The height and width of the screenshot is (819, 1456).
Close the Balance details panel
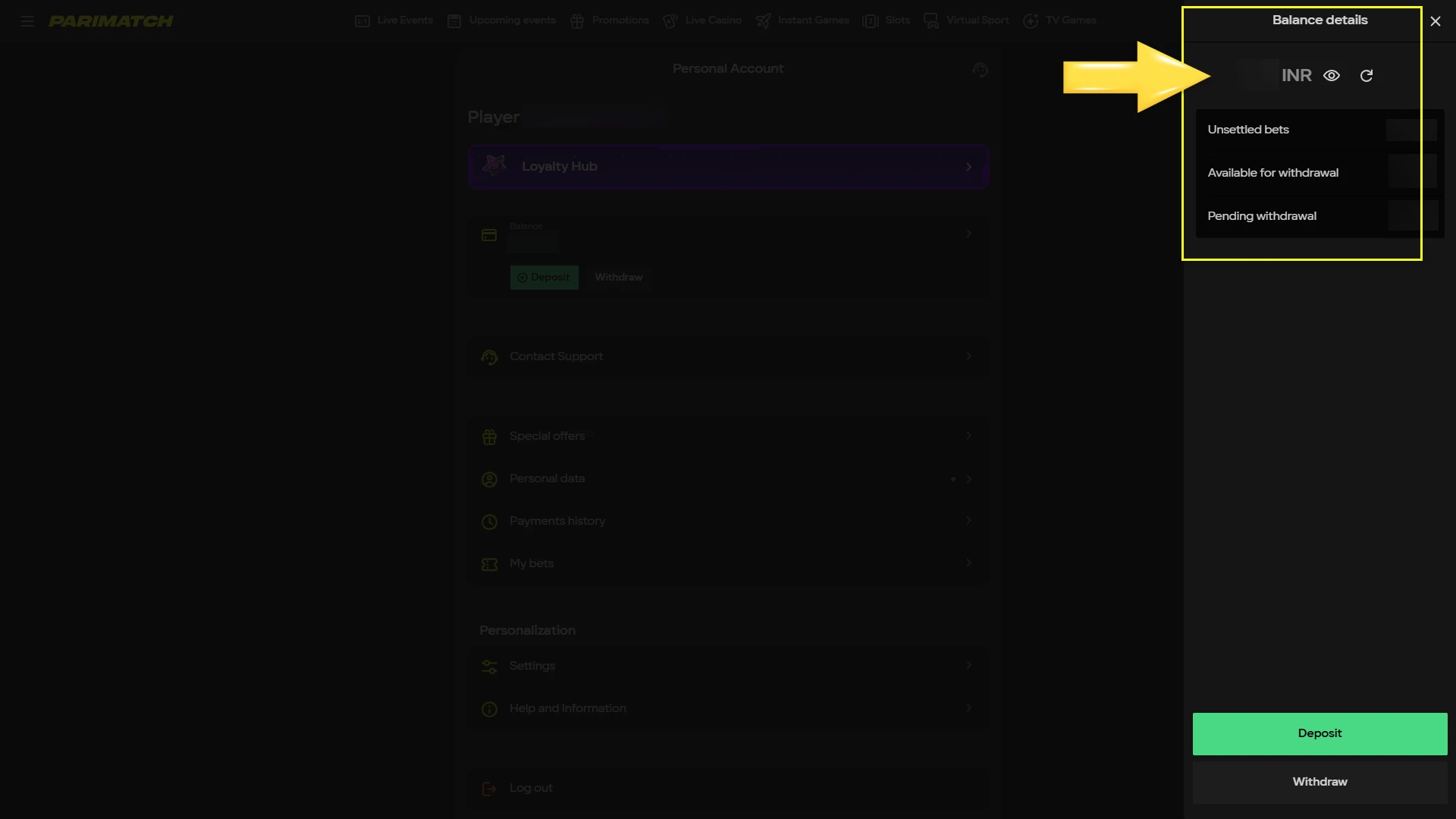point(1435,21)
